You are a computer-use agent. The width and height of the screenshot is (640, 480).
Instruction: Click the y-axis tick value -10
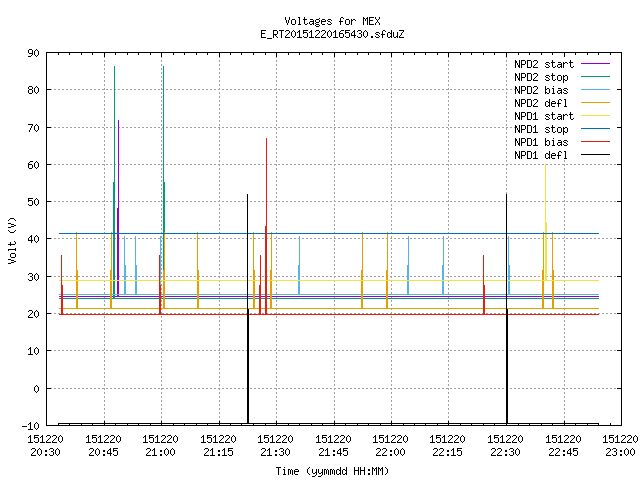[x=31, y=426]
